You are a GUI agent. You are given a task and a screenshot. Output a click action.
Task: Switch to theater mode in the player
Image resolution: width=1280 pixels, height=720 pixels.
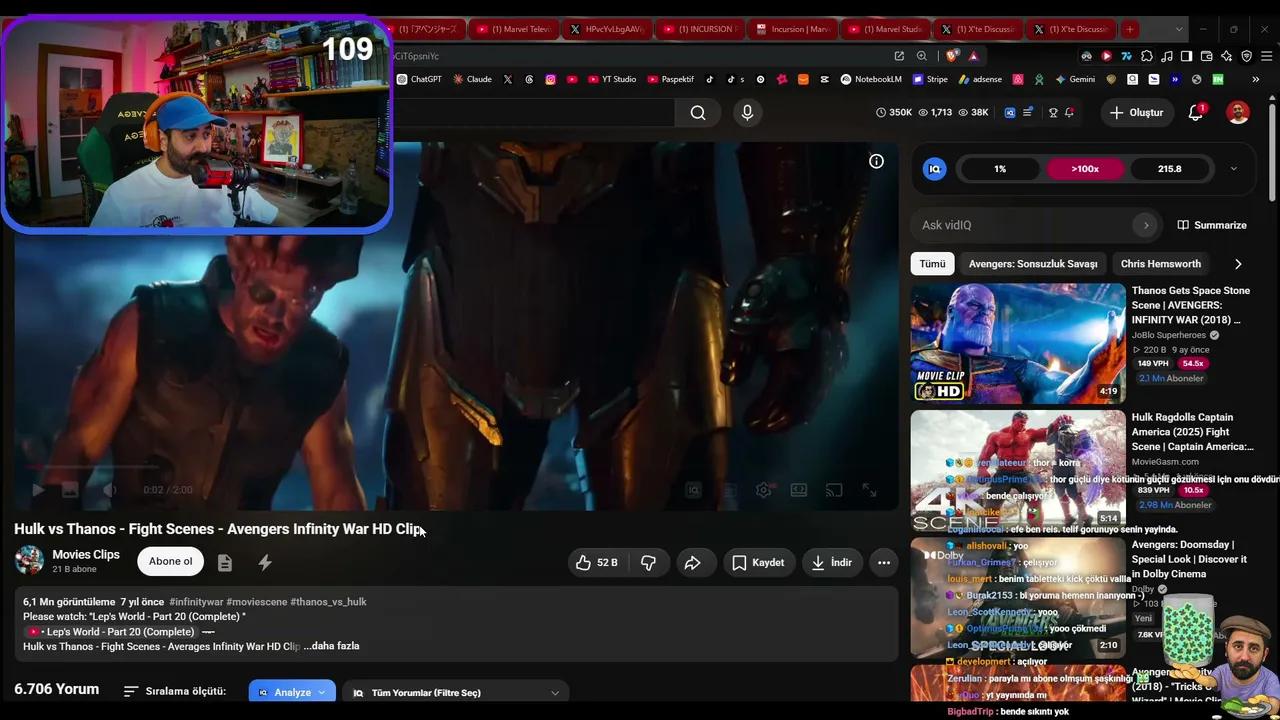[799, 490]
